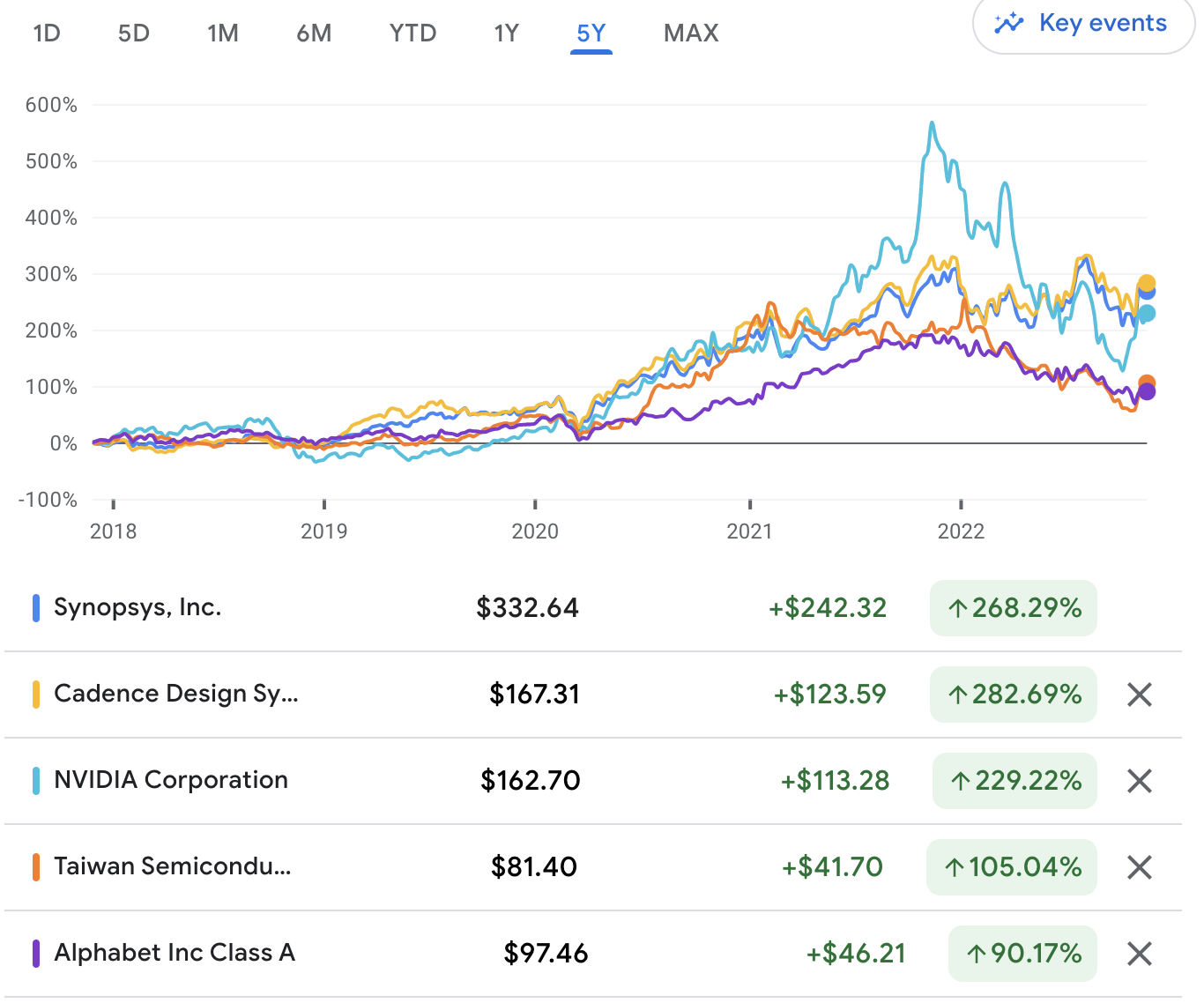Screen dimensions: 1204x1003
Task: Remove Taiwan Semiconductor from comparison
Action: 1140,867
